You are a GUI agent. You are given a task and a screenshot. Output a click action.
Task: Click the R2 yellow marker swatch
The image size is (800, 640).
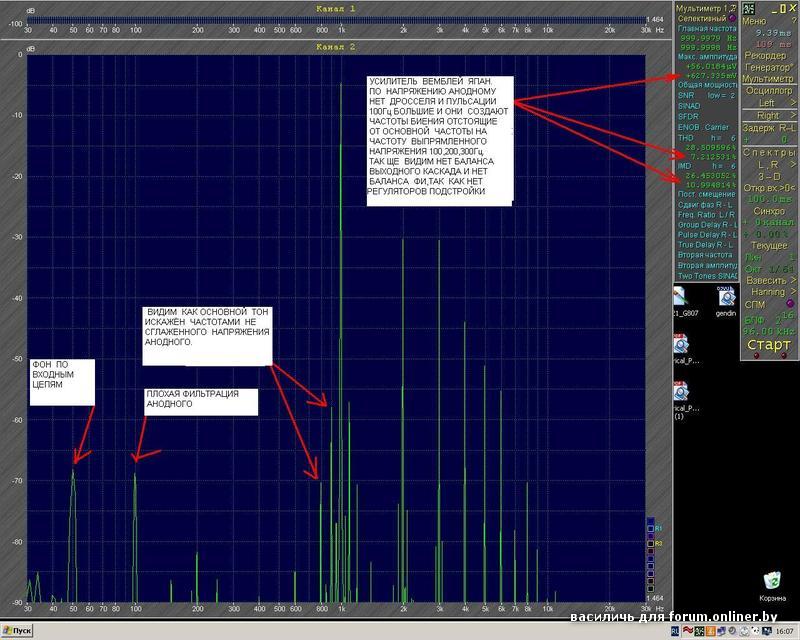point(649,542)
